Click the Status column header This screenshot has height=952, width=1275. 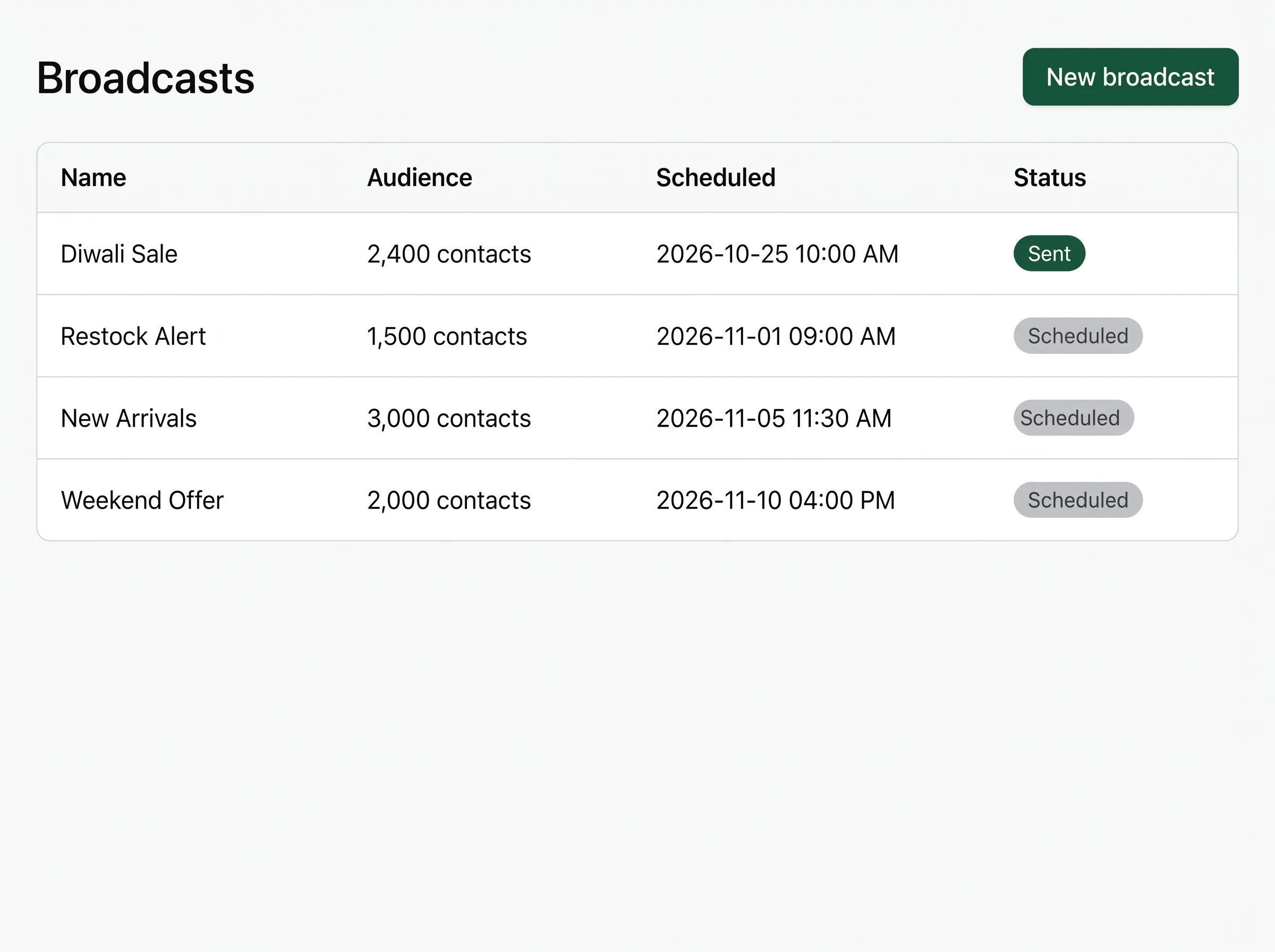tap(1049, 177)
